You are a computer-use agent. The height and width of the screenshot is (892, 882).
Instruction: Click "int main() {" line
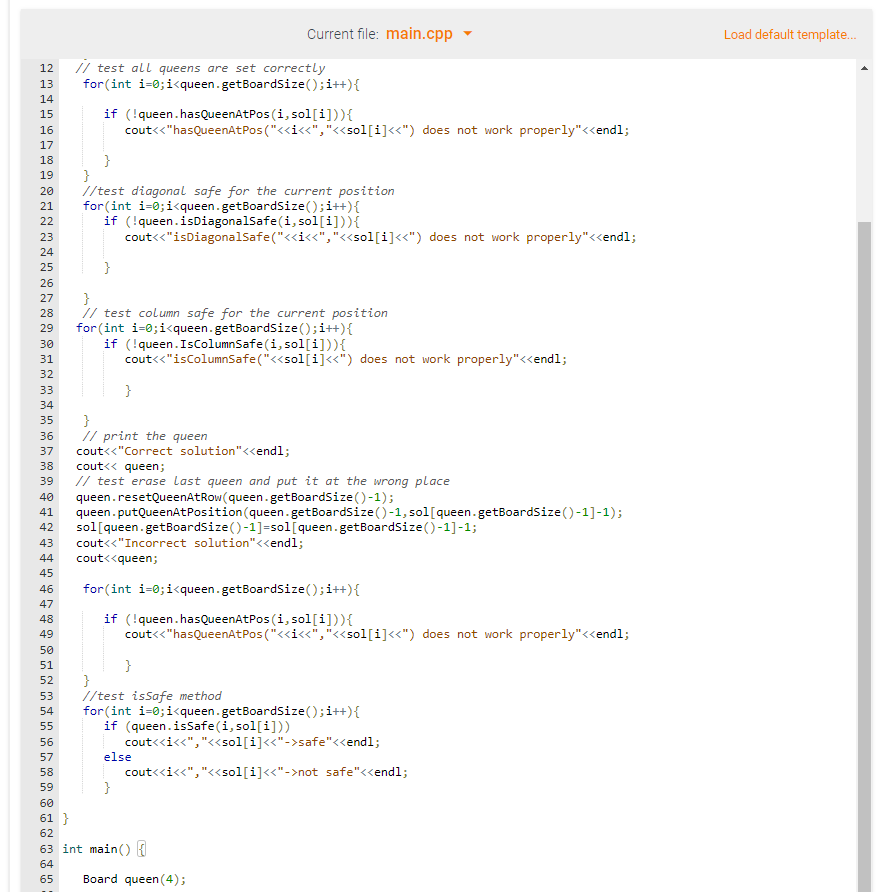point(104,849)
